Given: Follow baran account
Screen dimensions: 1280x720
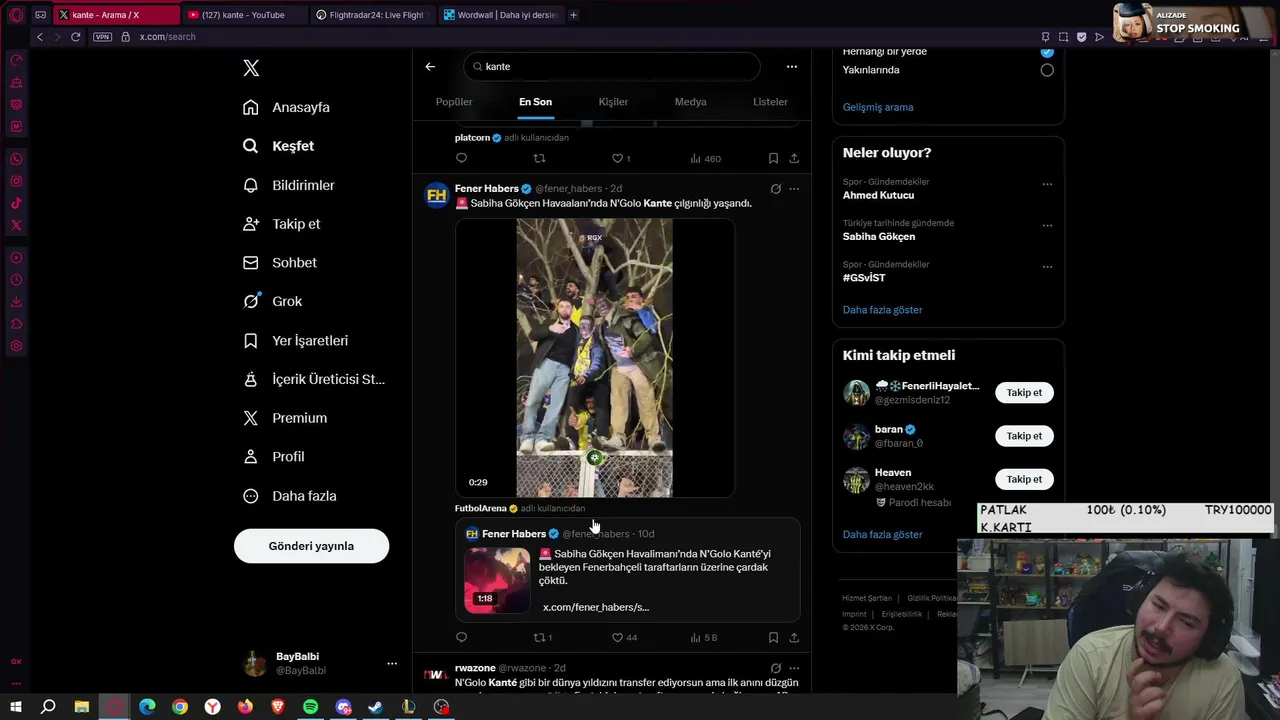Looking at the screenshot, I should pos(1024,436).
